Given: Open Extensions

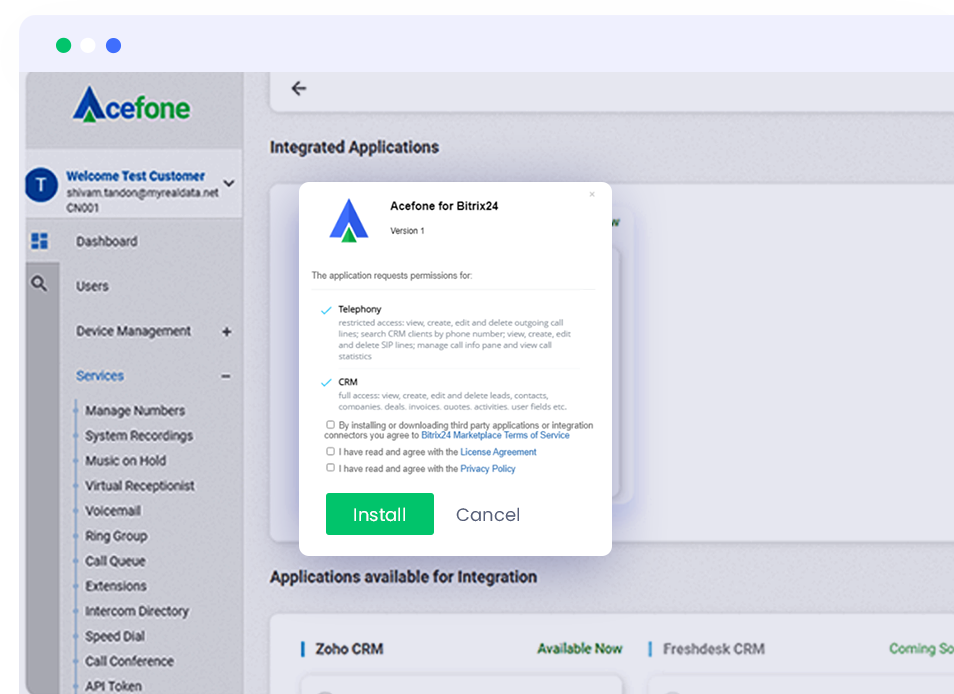Looking at the screenshot, I should coord(116,586).
